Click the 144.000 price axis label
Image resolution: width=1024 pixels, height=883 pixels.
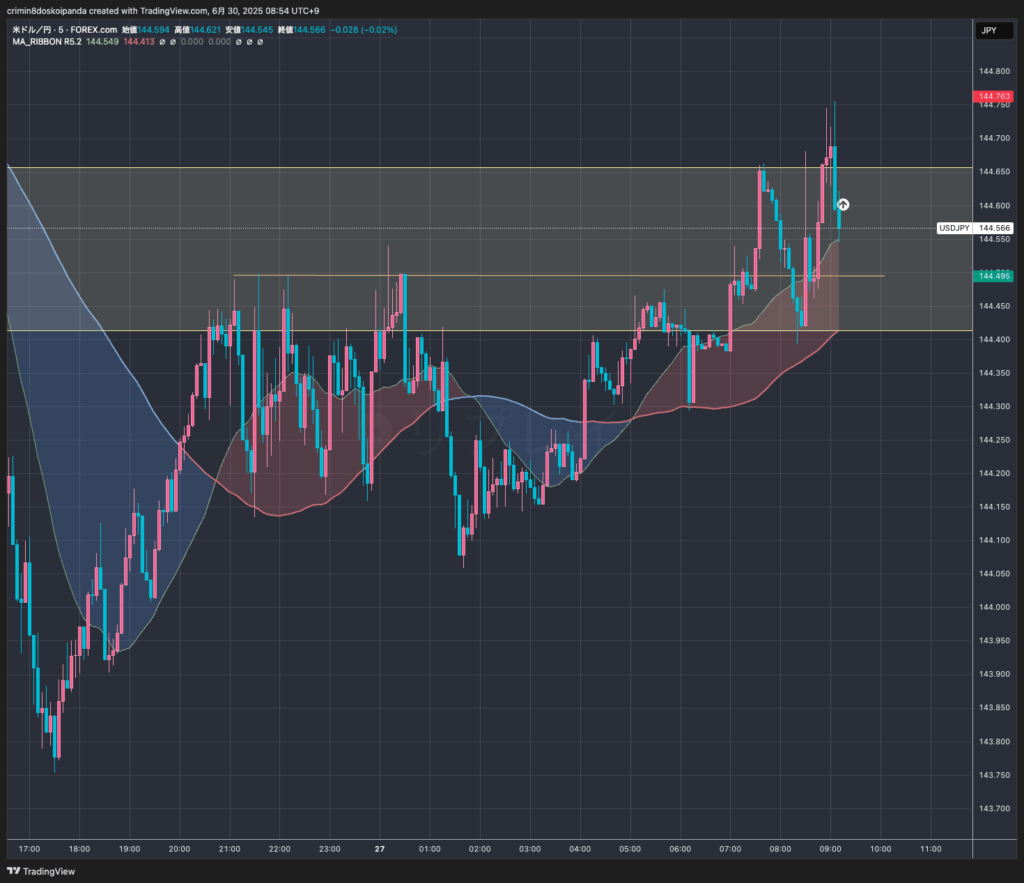994,607
